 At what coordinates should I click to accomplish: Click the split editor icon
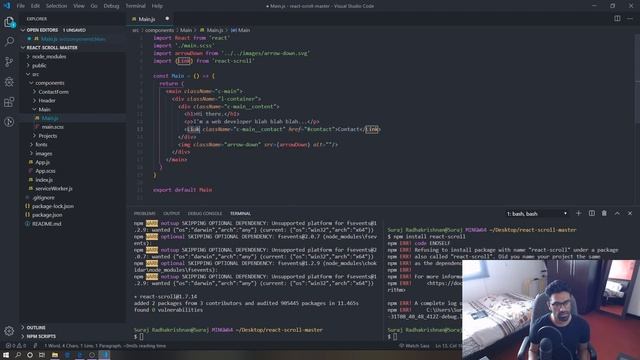click(617, 19)
